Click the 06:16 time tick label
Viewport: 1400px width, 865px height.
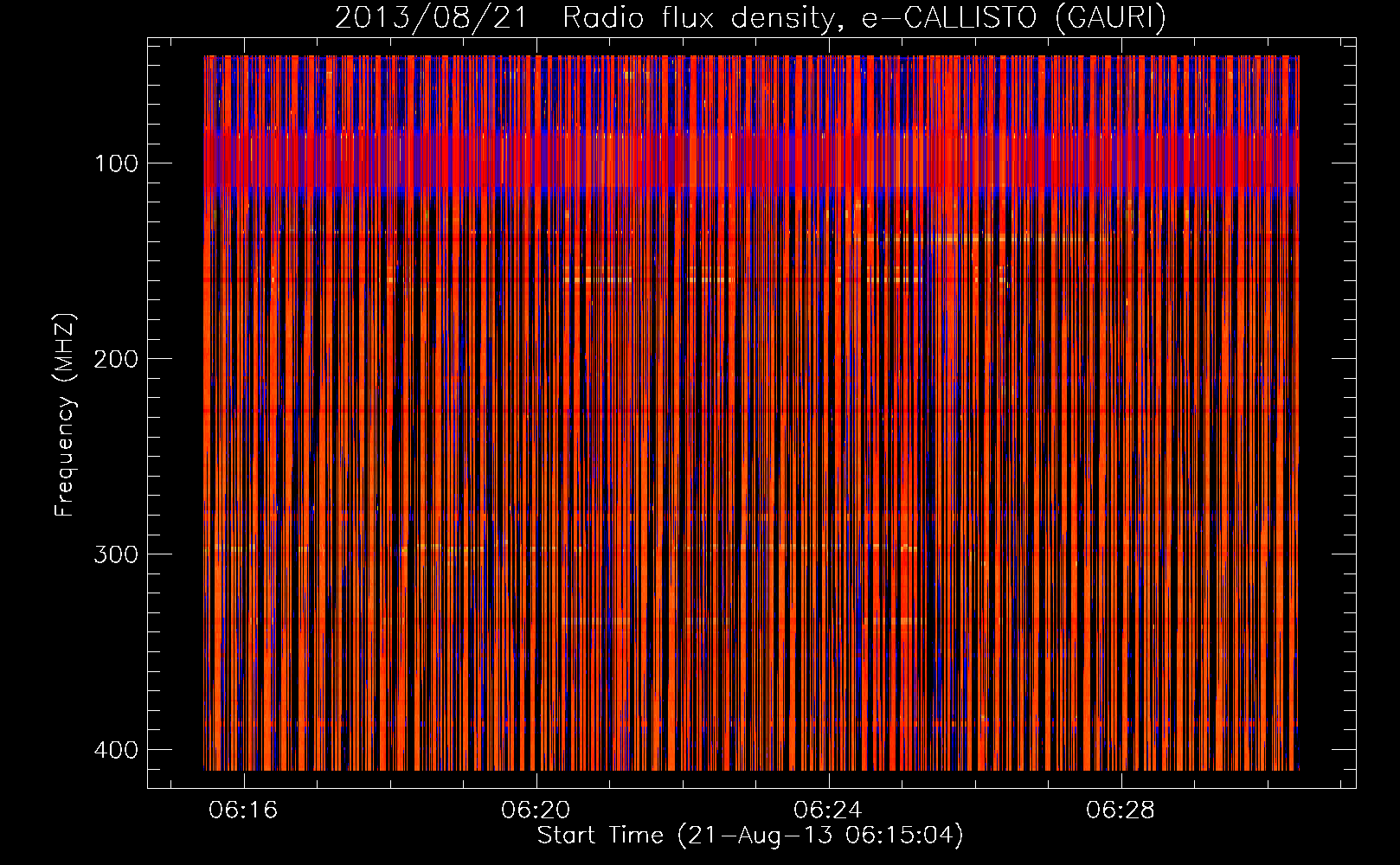243,811
